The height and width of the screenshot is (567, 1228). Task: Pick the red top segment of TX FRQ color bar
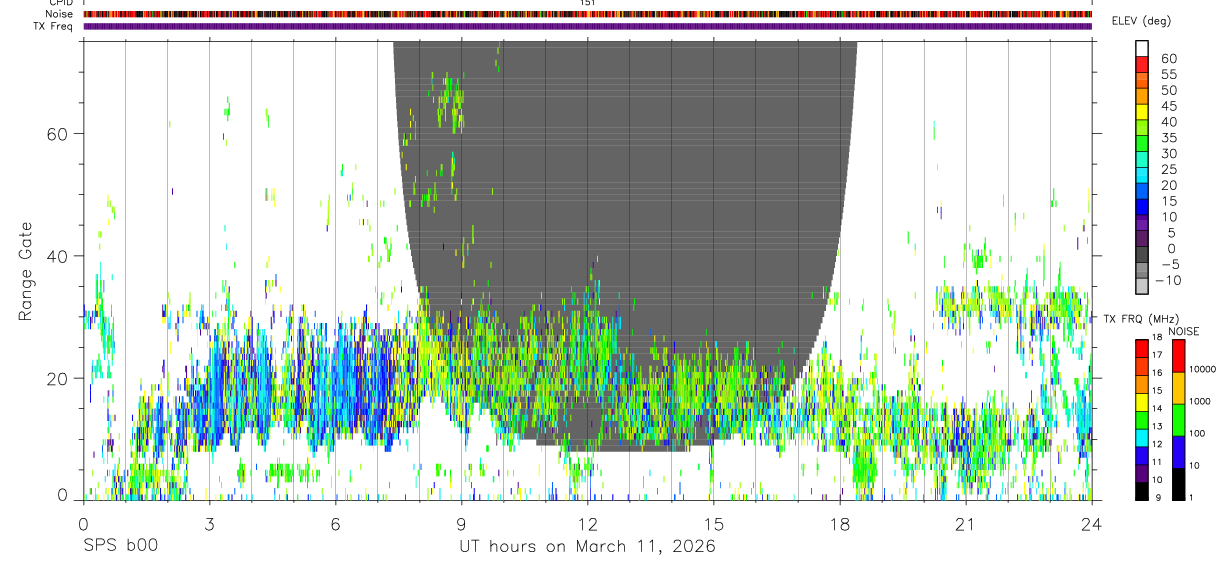coord(1142,349)
